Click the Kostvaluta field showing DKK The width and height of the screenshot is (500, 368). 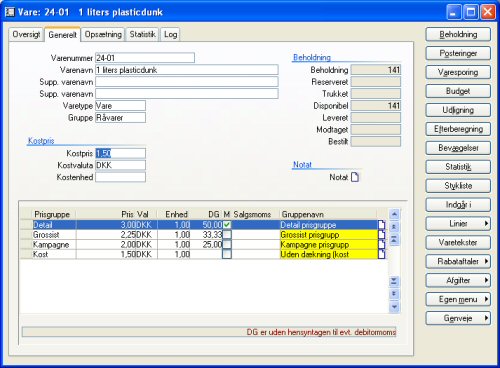pos(120,165)
